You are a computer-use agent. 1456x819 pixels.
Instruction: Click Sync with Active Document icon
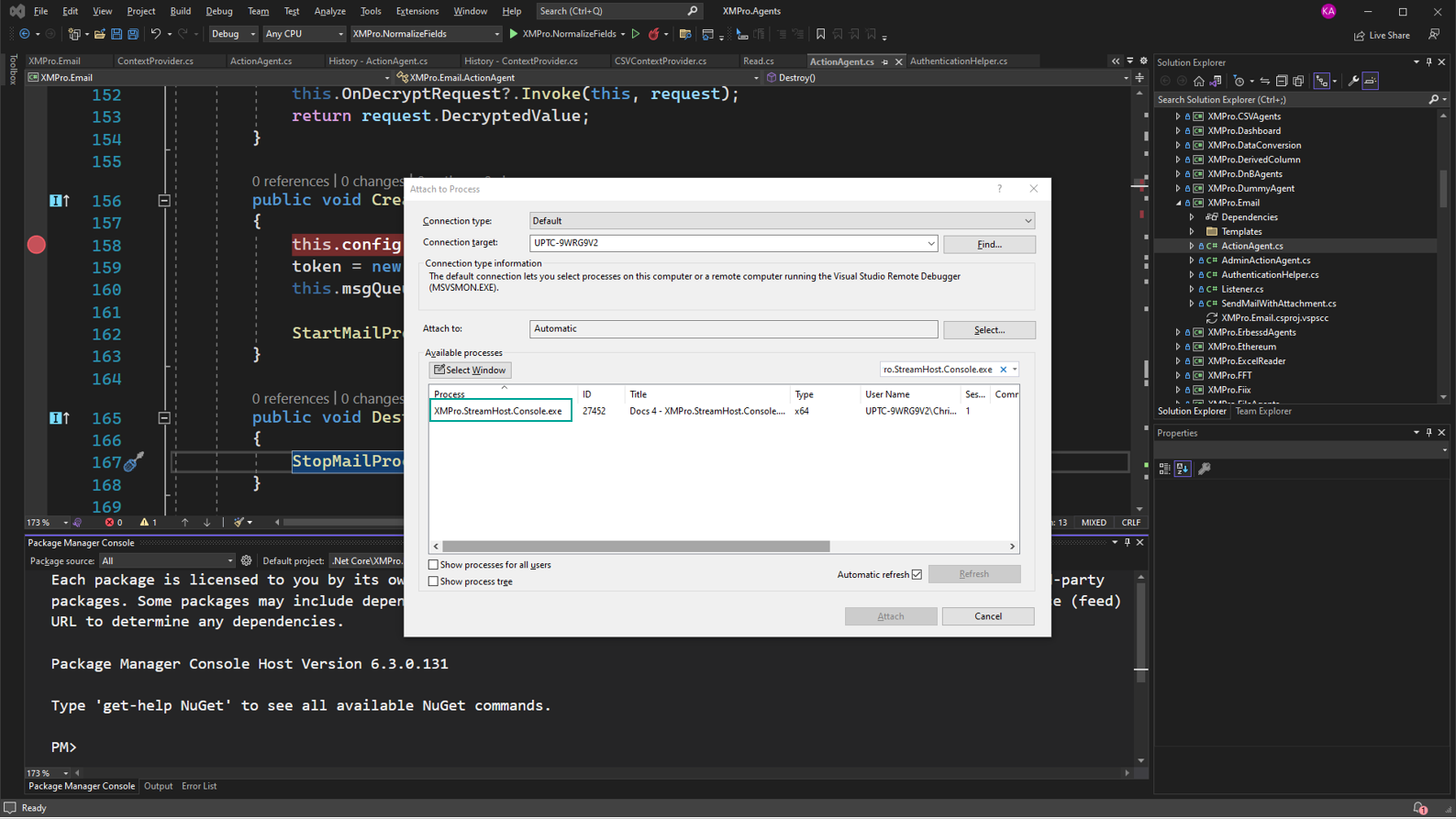point(1264,82)
